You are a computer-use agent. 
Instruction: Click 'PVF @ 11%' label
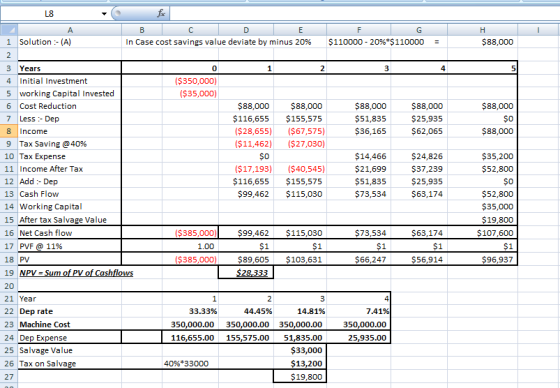click(41, 246)
